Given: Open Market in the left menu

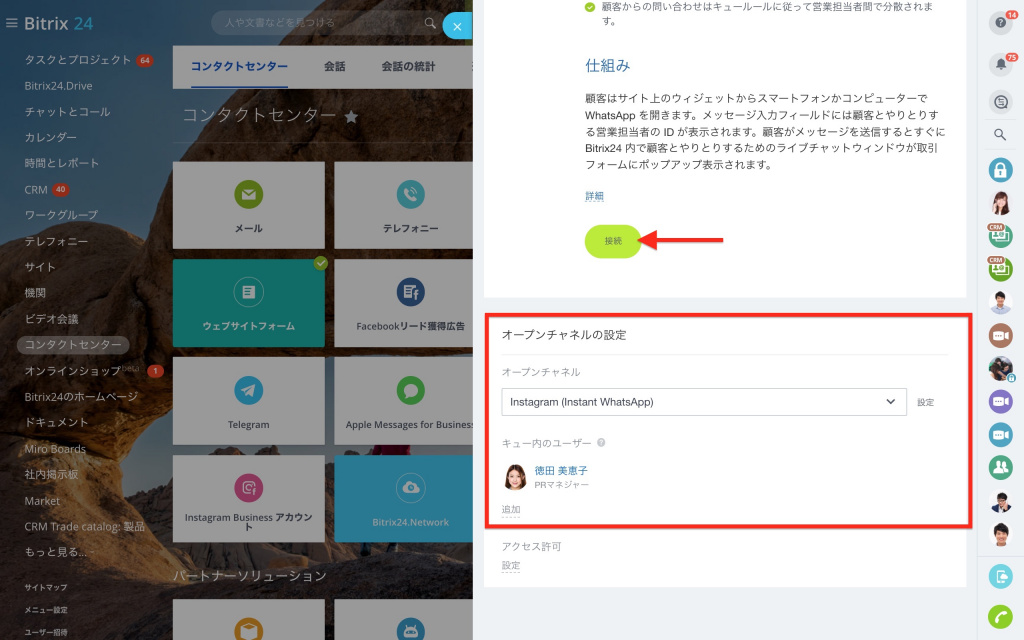Looking at the screenshot, I should click(x=42, y=501).
